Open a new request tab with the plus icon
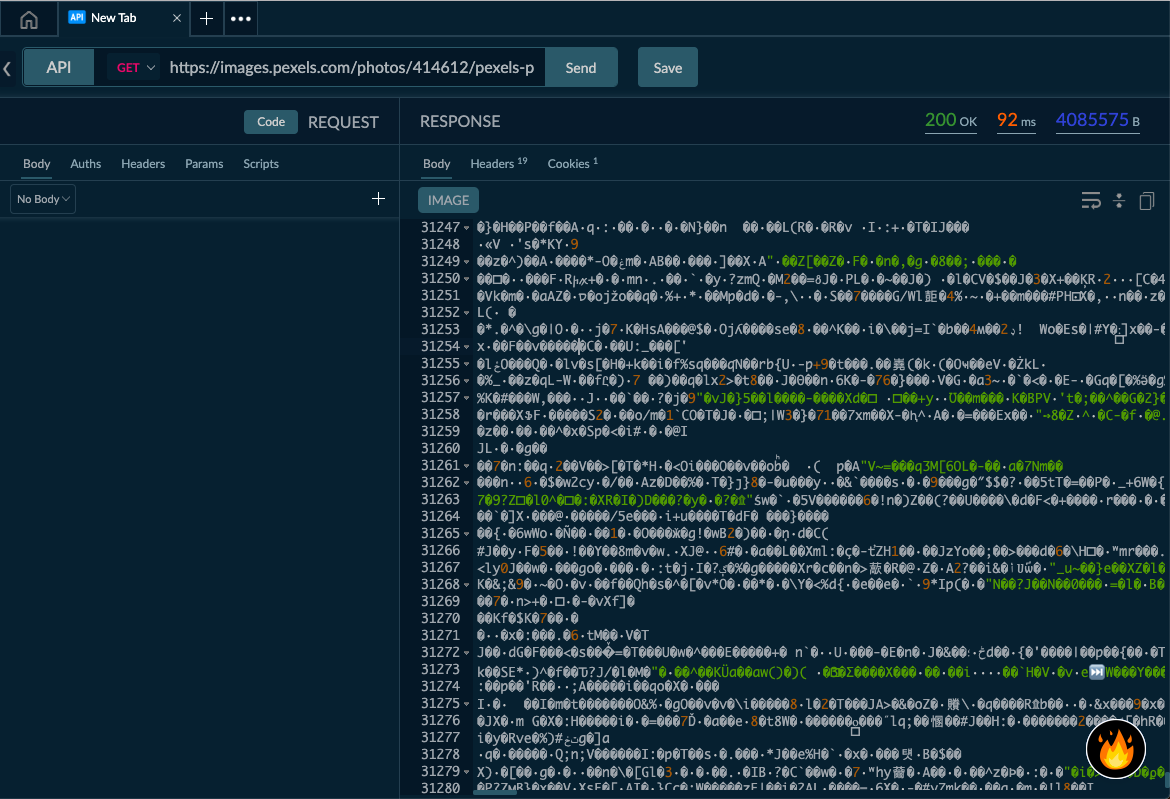This screenshot has width=1170, height=799. 207,18
